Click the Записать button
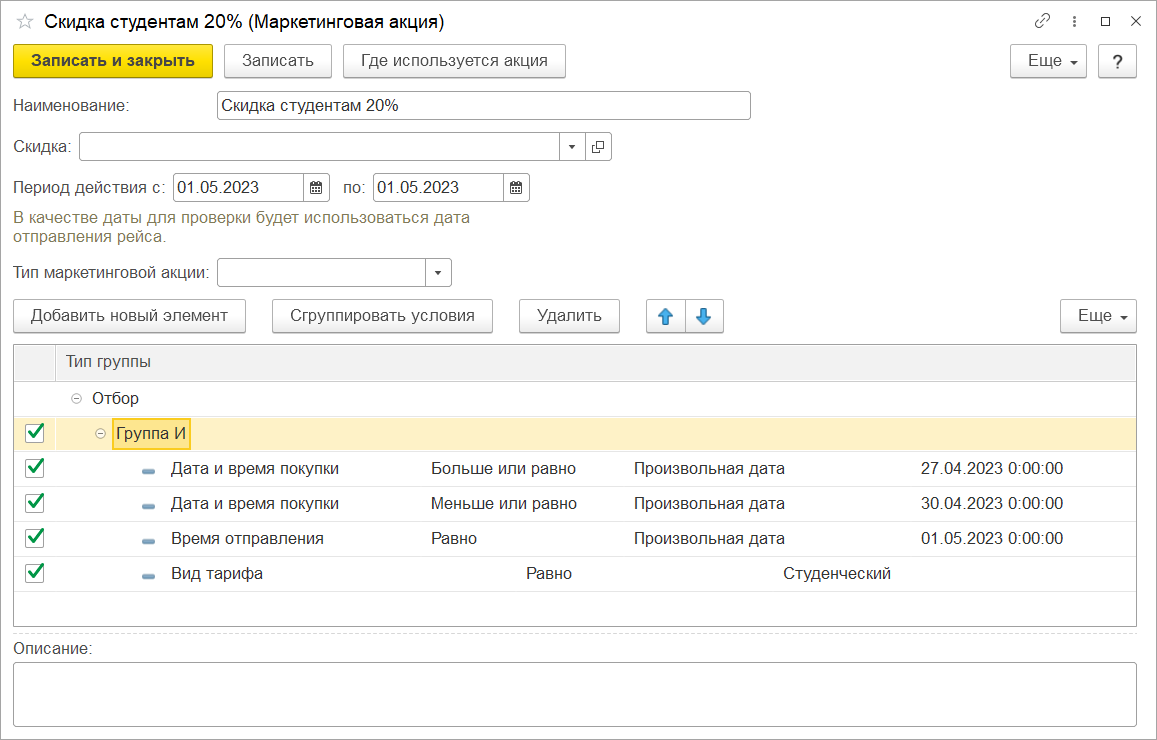1157x740 pixels. (277, 61)
